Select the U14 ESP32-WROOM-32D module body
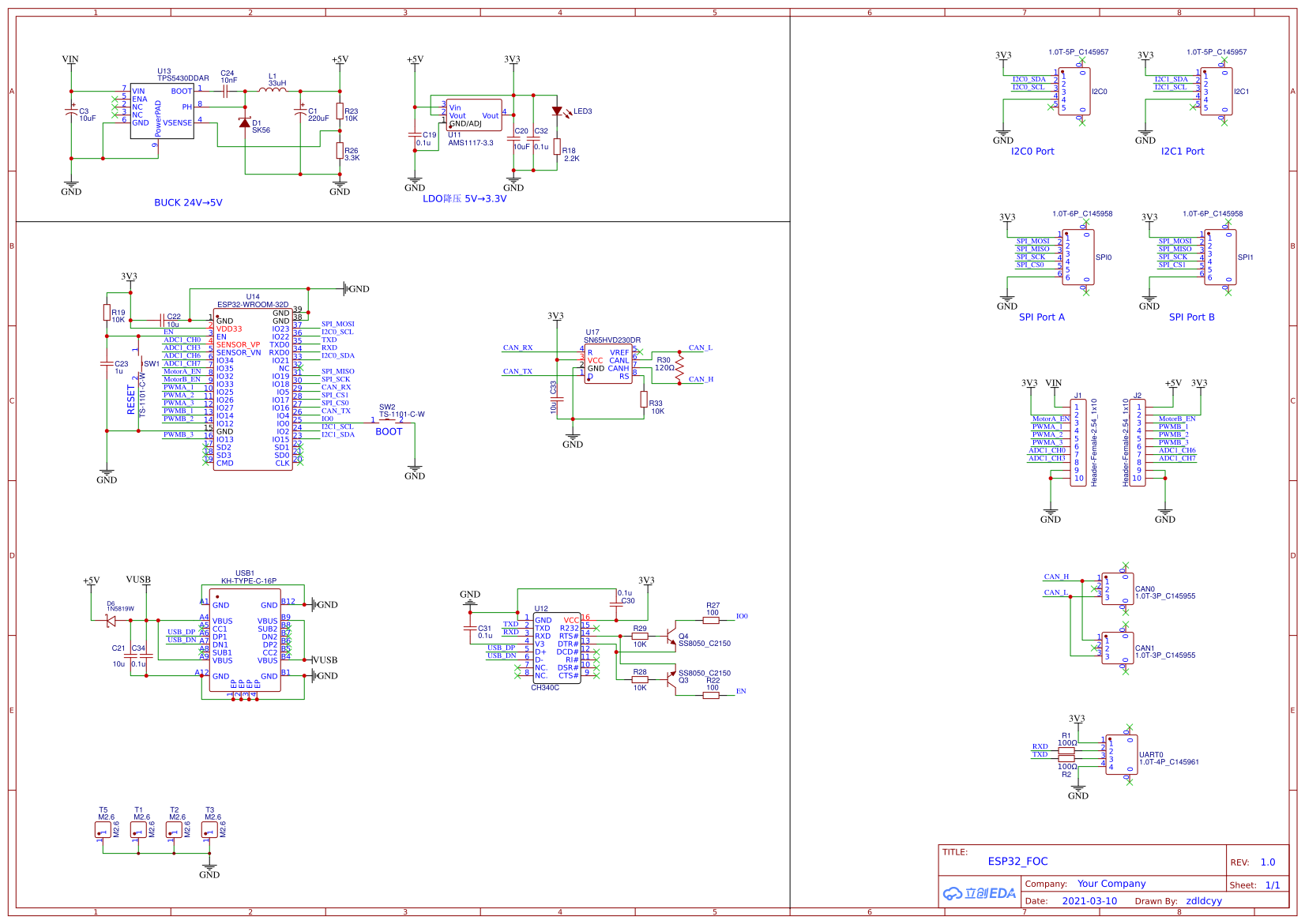1305x924 pixels. [x=253, y=389]
